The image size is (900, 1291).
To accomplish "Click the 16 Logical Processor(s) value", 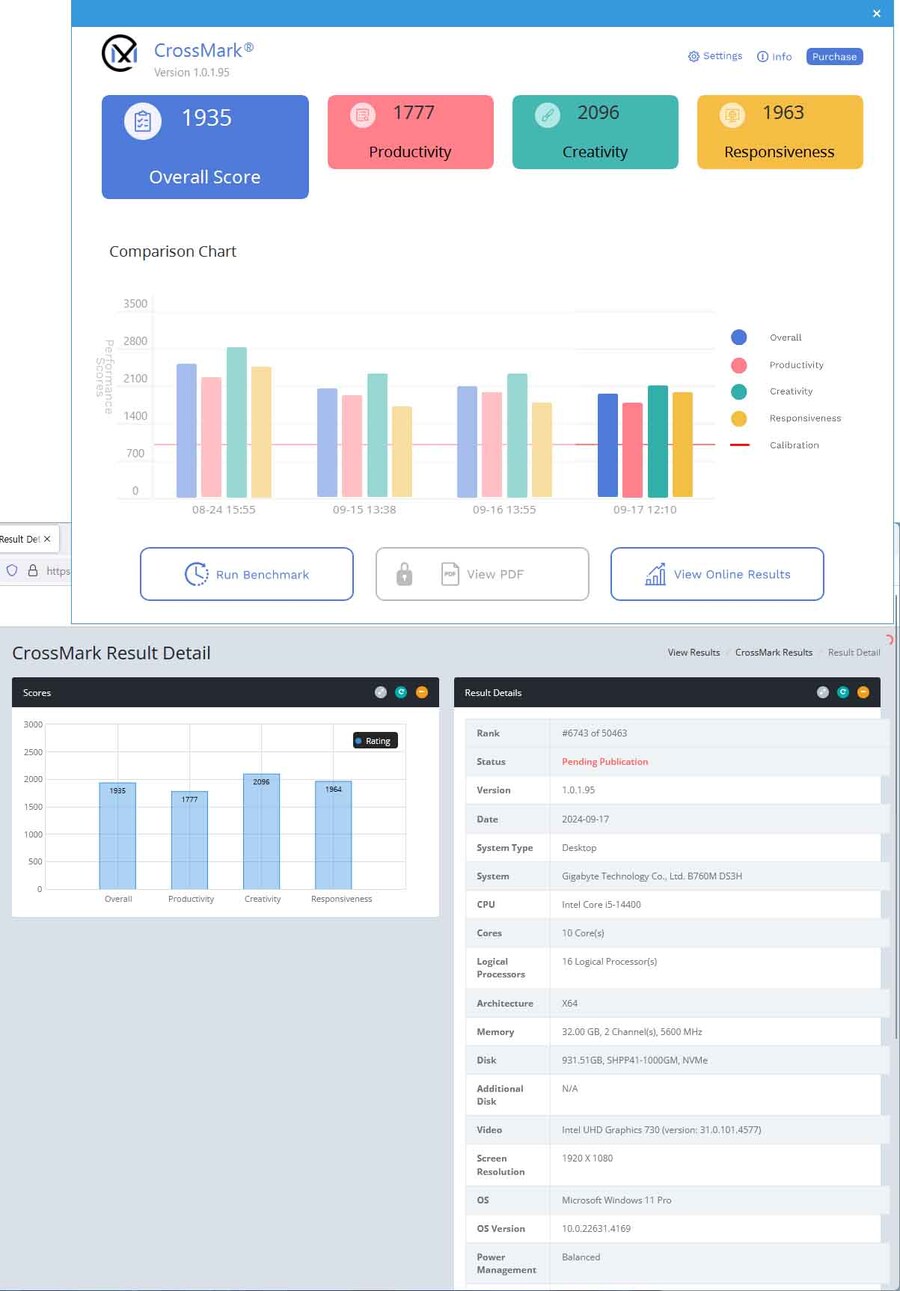I will (x=610, y=962).
